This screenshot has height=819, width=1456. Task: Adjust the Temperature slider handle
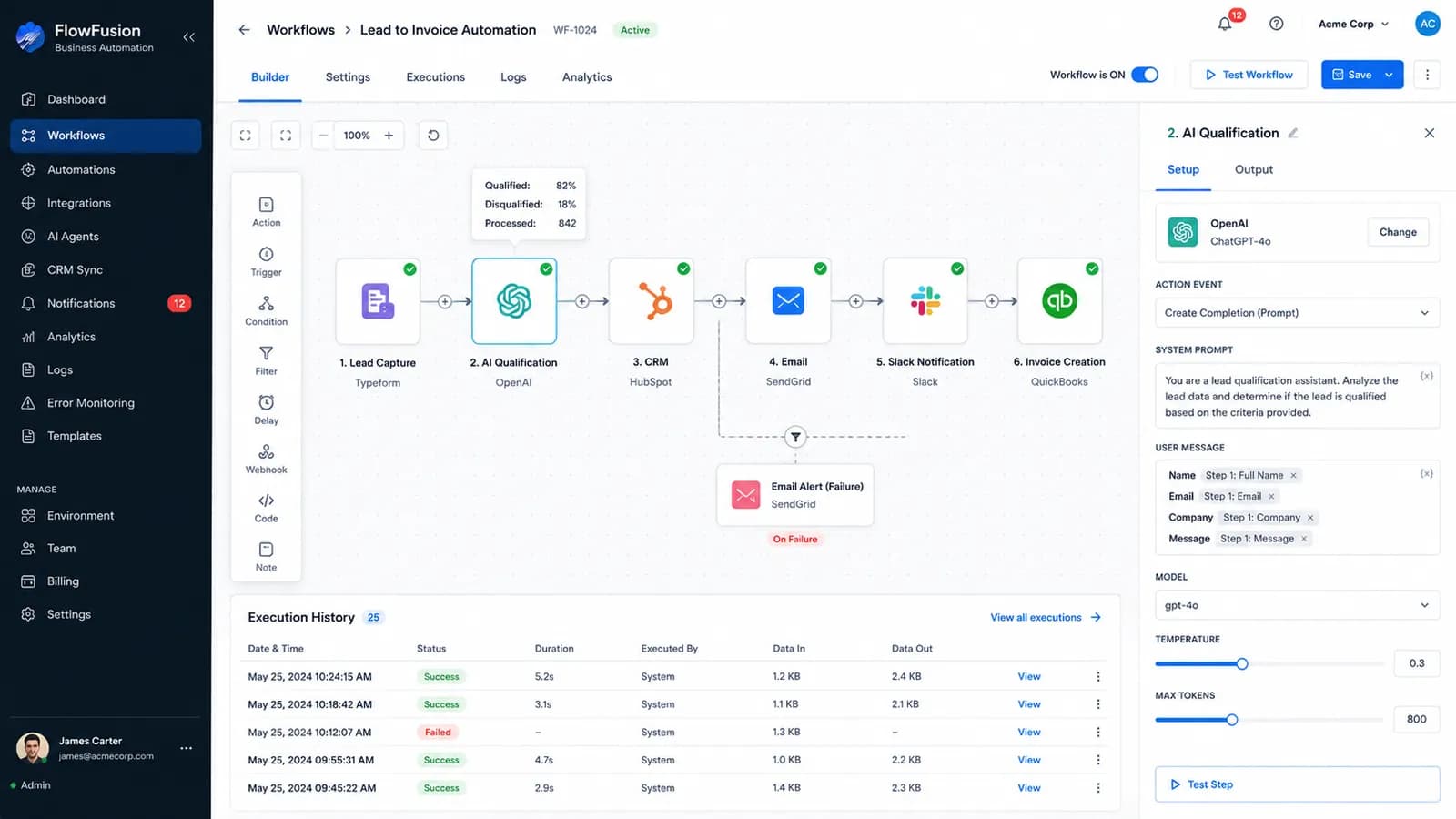click(x=1242, y=664)
